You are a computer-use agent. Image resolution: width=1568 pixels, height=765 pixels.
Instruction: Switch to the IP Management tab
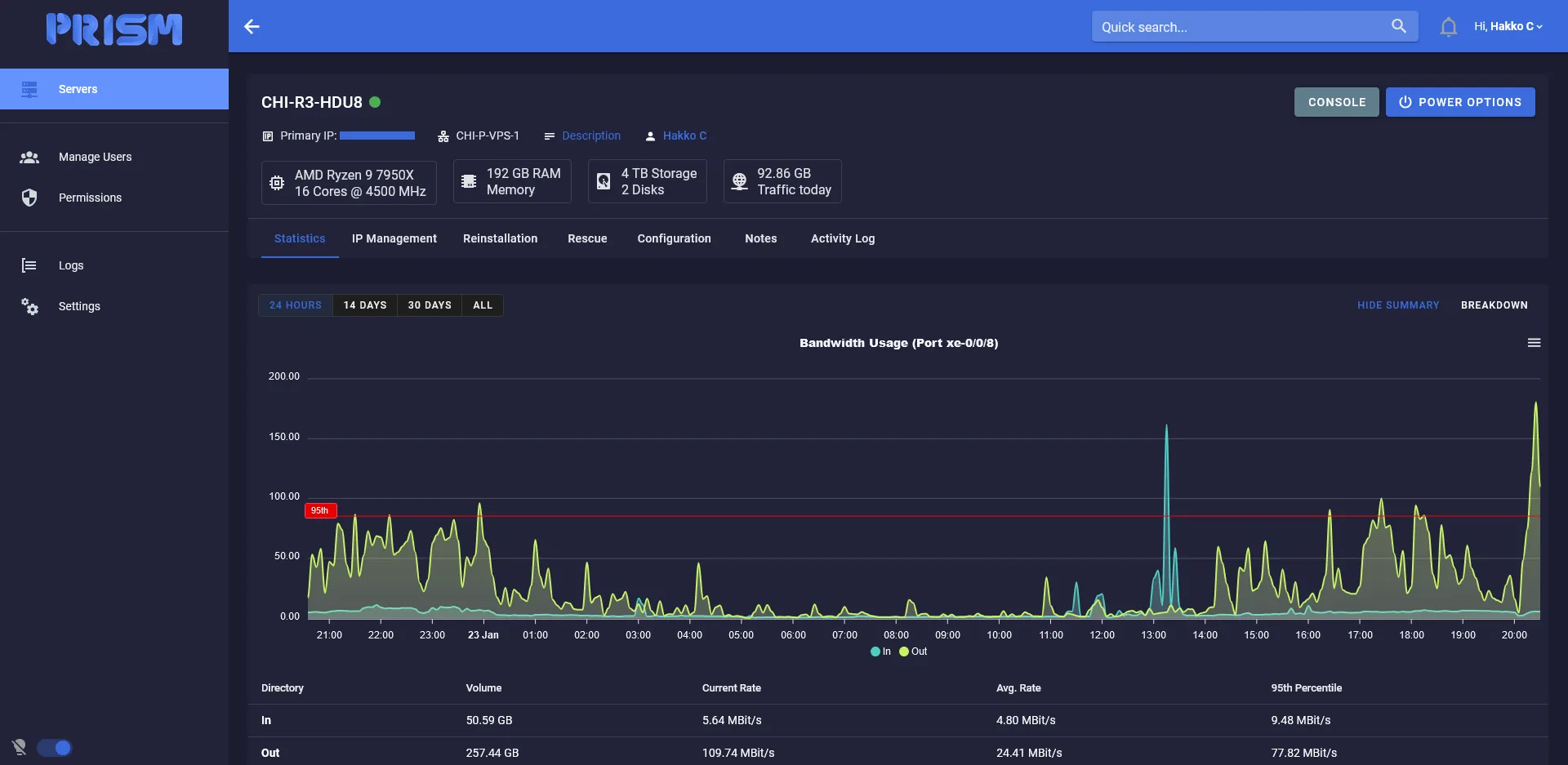pos(394,238)
